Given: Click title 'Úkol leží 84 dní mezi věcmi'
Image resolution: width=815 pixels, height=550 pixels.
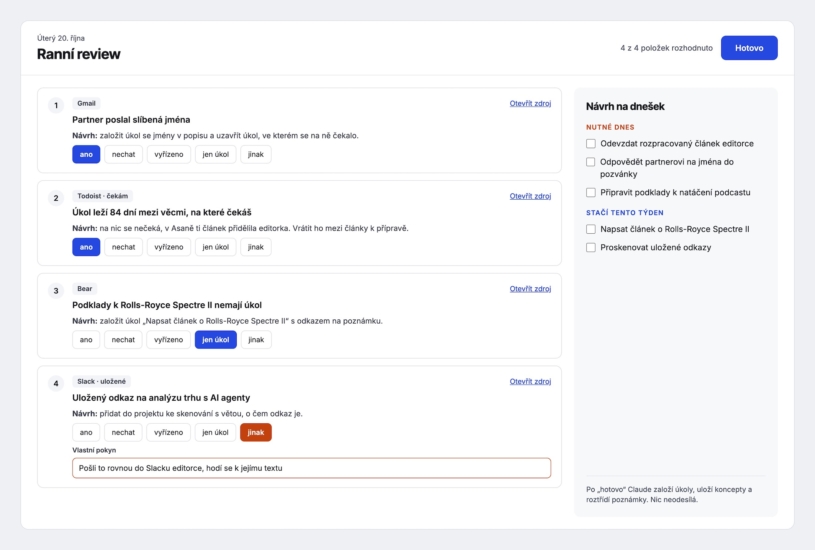Looking at the screenshot, I should tap(162, 212).
